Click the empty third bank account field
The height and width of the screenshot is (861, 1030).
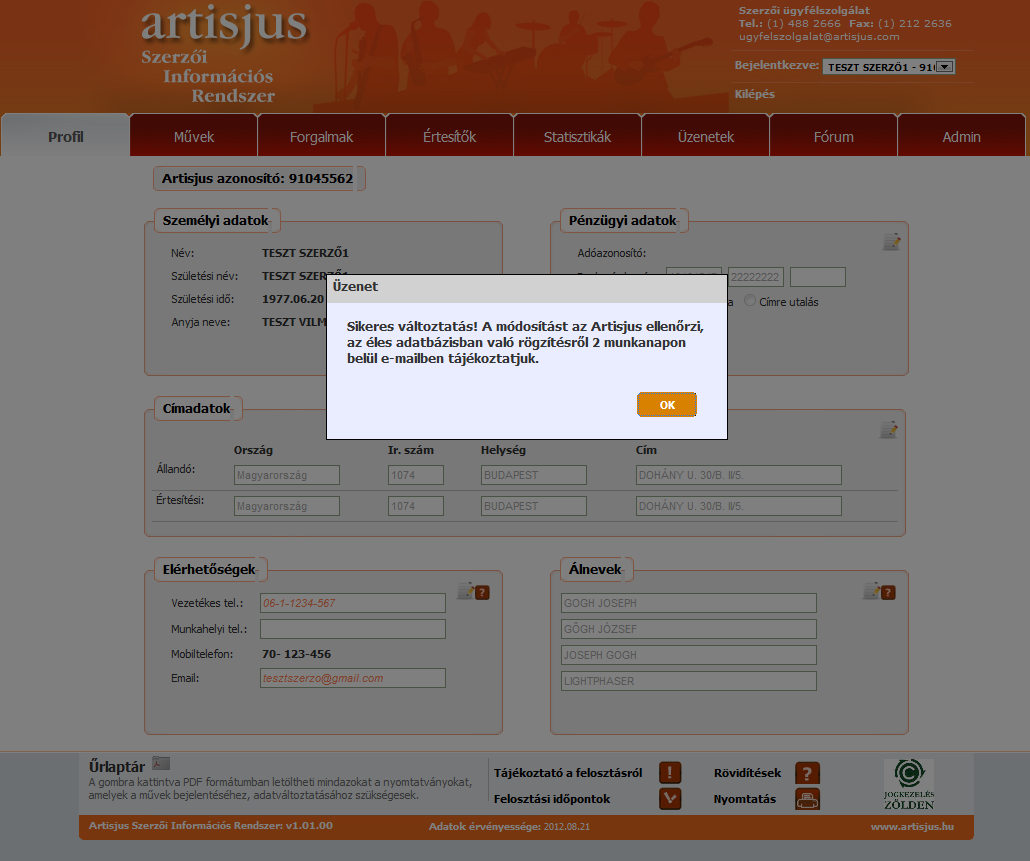point(818,277)
